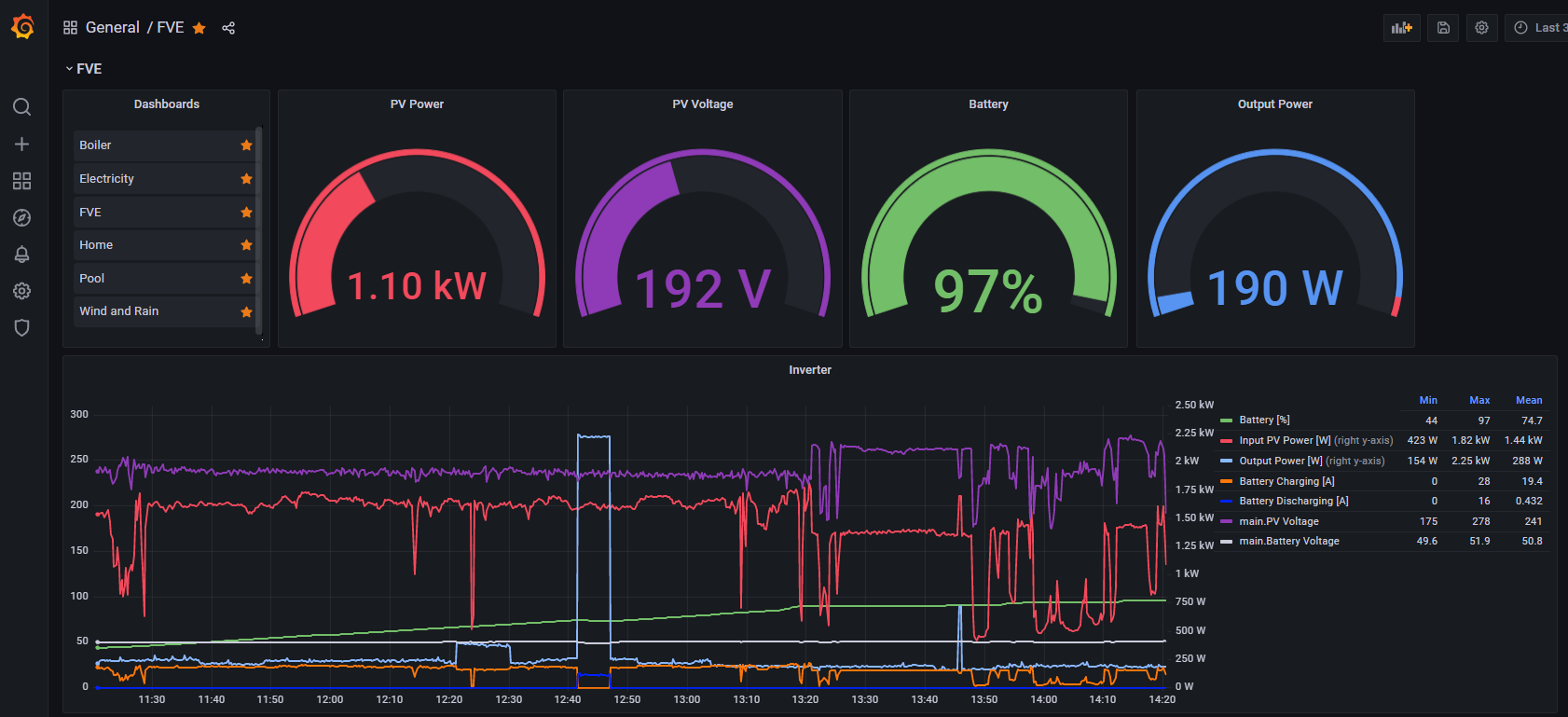Click the 51.9 max value for Battery Voltage
This screenshot has width=1568, height=717.
pos(1479,541)
